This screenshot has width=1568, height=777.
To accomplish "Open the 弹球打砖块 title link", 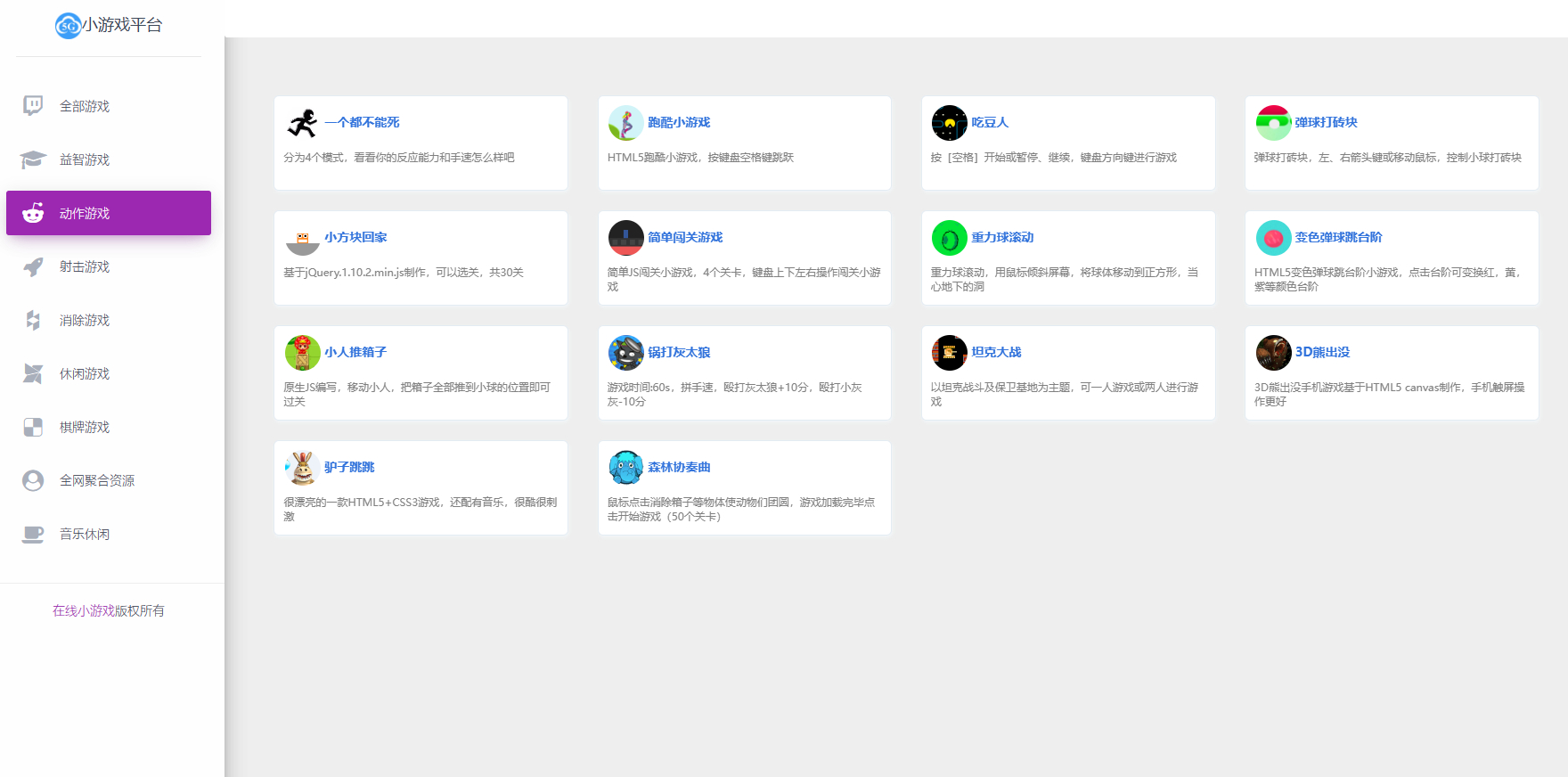I will click(x=1327, y=122).
